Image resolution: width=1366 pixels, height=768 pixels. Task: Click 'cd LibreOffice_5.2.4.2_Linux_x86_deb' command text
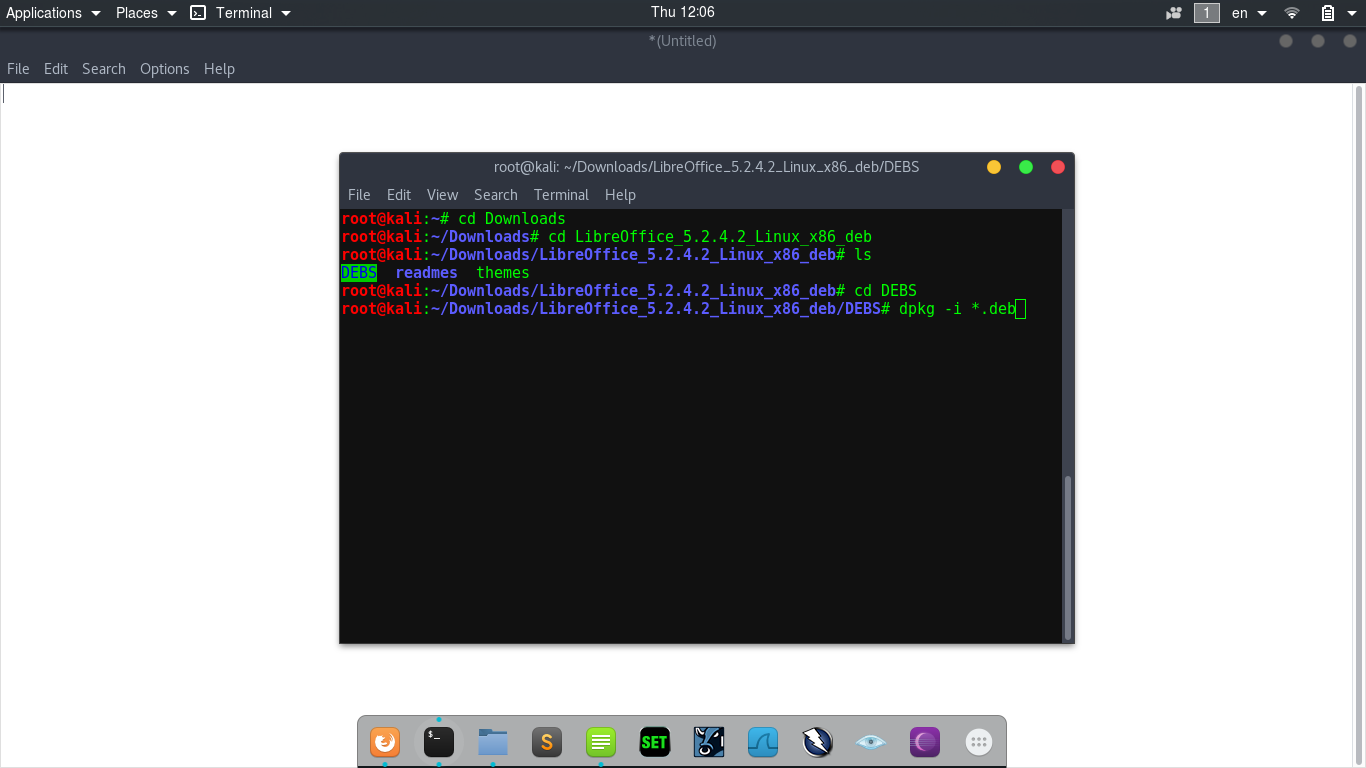pyautogui.click(x=710, y=237)
